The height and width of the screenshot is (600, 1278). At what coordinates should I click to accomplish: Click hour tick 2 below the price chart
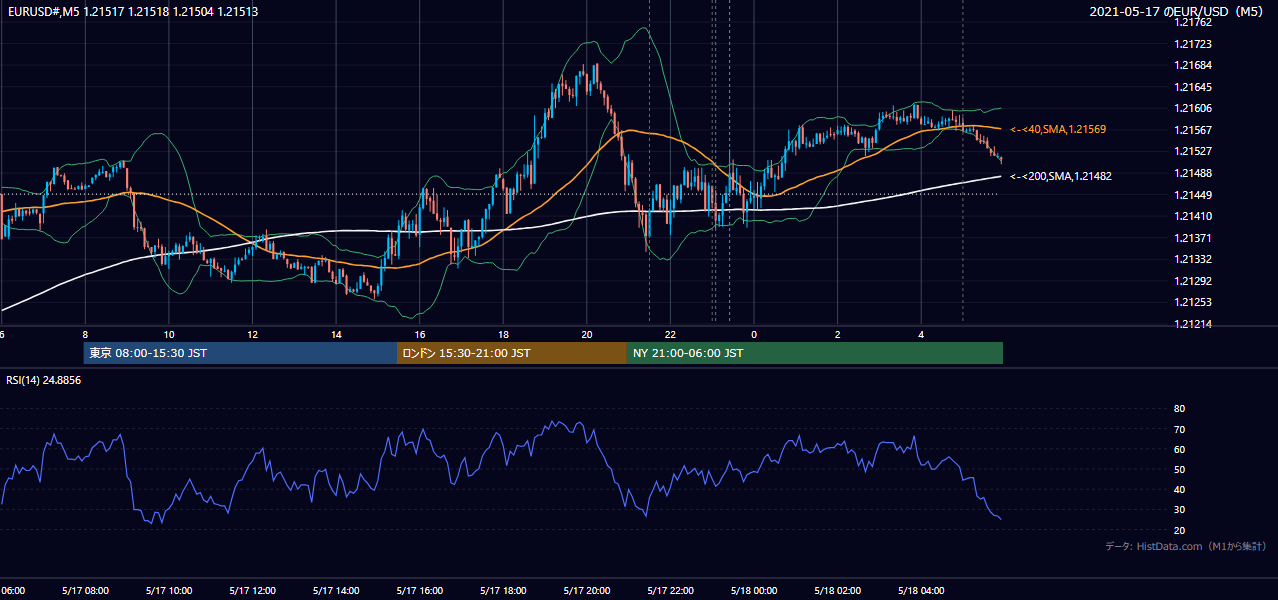click(x=838, y=335)
